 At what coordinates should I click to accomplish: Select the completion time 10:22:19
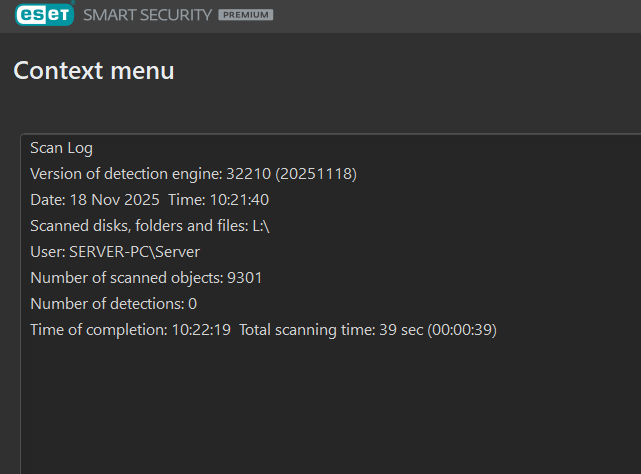(x=201, y=330)
